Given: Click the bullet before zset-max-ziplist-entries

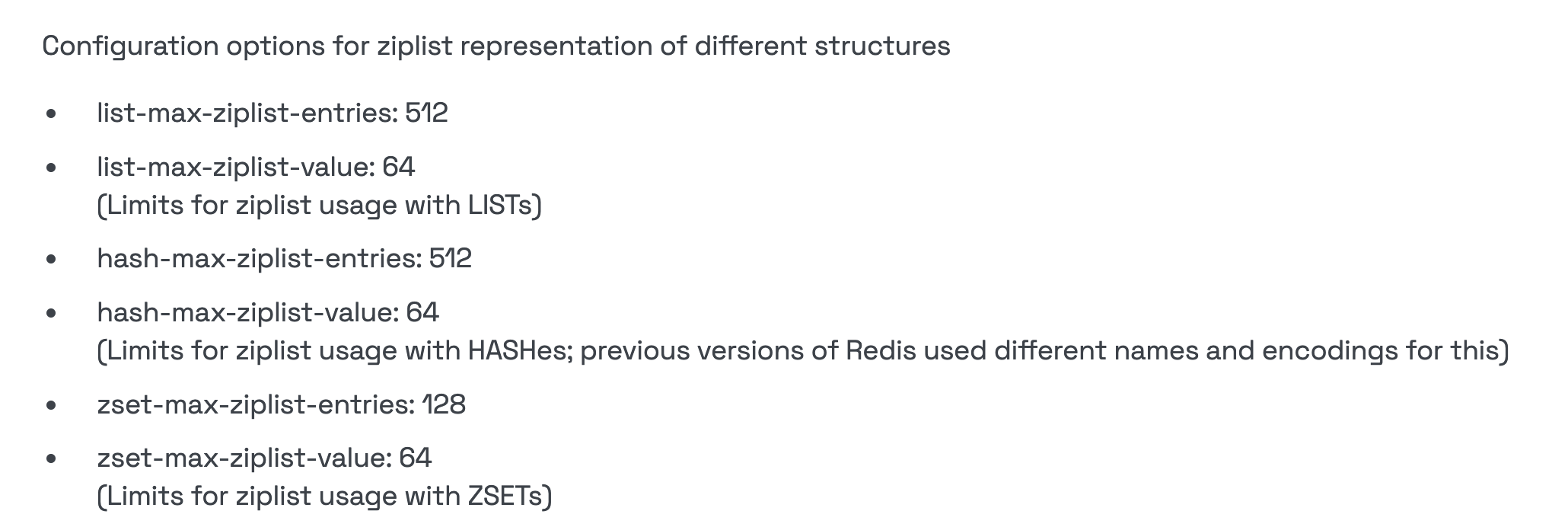Looking at the screenshot, I should [x=51, y=405].
